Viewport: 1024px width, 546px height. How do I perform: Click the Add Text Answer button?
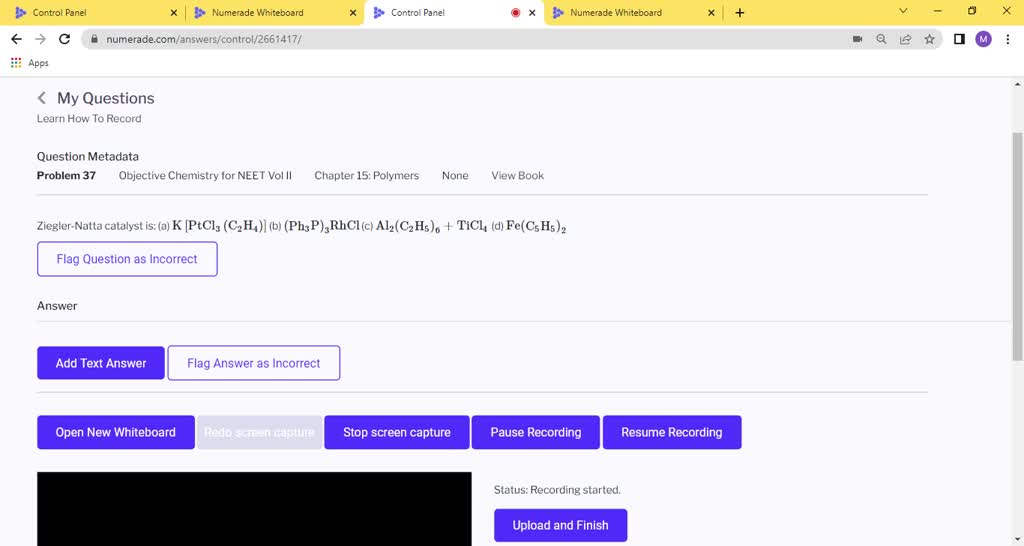click(101, 363)
